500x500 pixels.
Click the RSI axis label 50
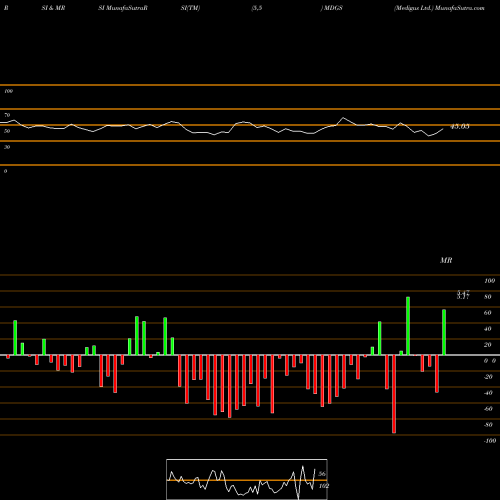click(x=7, y=131)
